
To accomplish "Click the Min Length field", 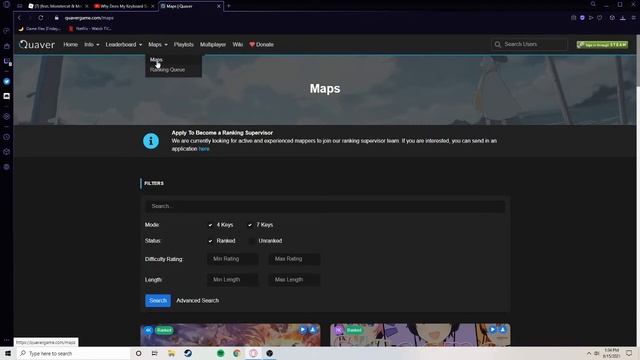I will (233, 280).
